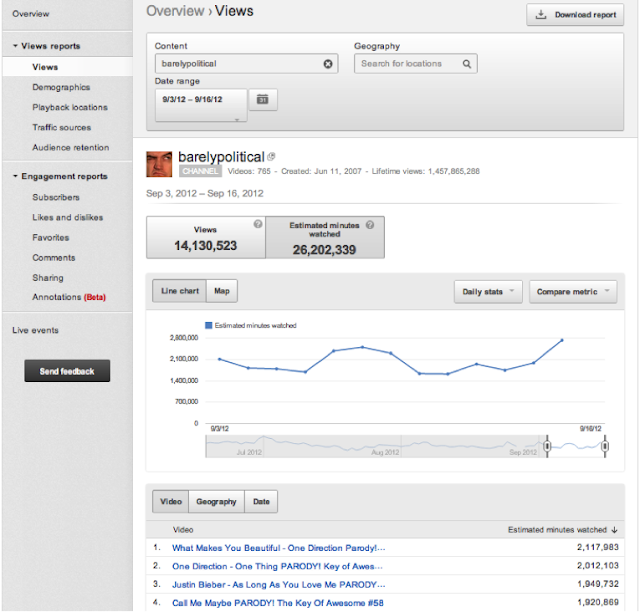Select Views in the sidebar
The width and height of the screenshot is (640, 612).
point(67,67)
